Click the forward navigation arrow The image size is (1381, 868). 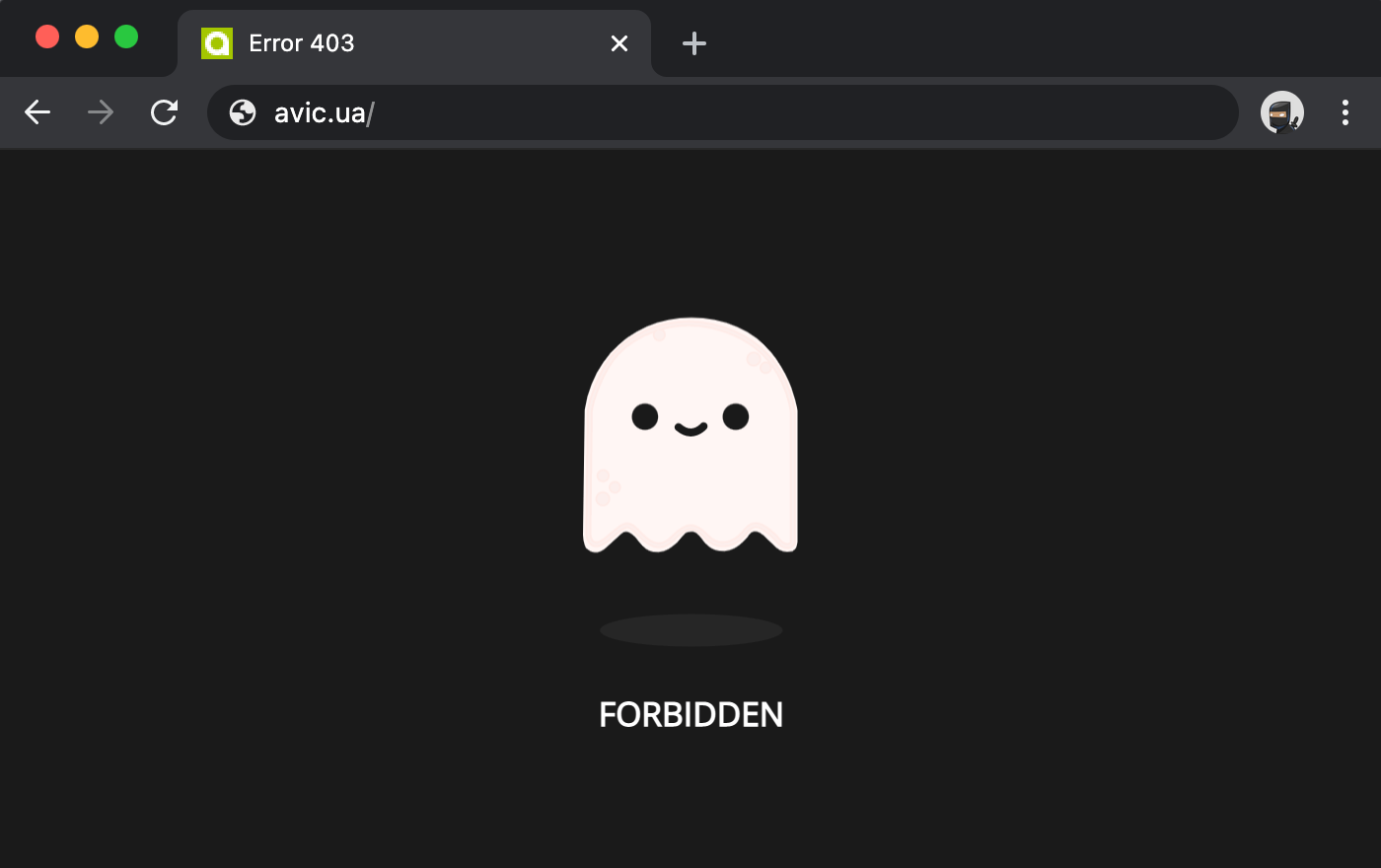click(x=101, y=112)
